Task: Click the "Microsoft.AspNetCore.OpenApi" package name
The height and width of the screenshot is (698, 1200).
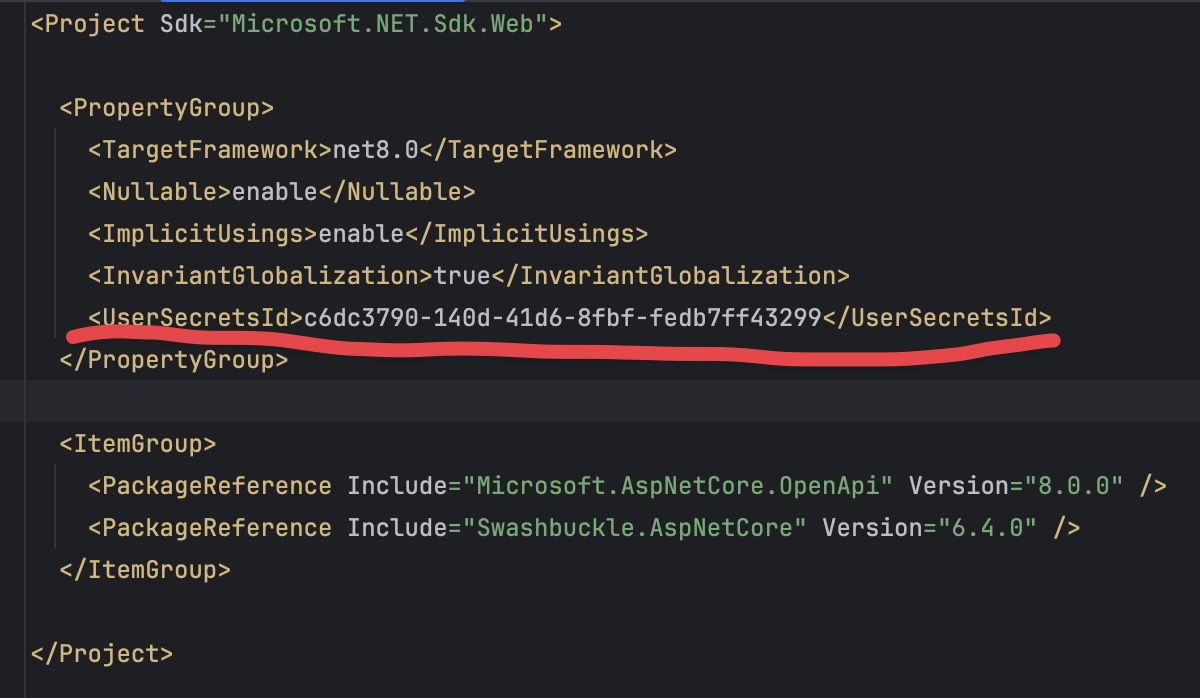Action: 677,486
